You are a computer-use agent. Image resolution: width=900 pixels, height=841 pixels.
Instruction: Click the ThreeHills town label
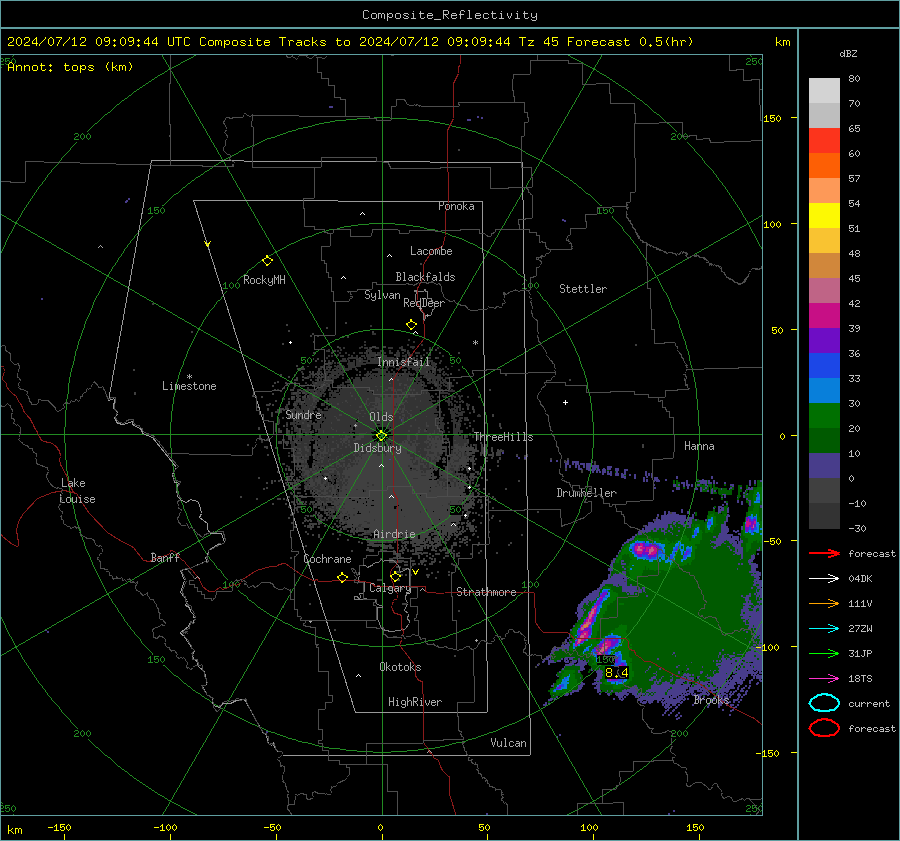click(503, 437)
